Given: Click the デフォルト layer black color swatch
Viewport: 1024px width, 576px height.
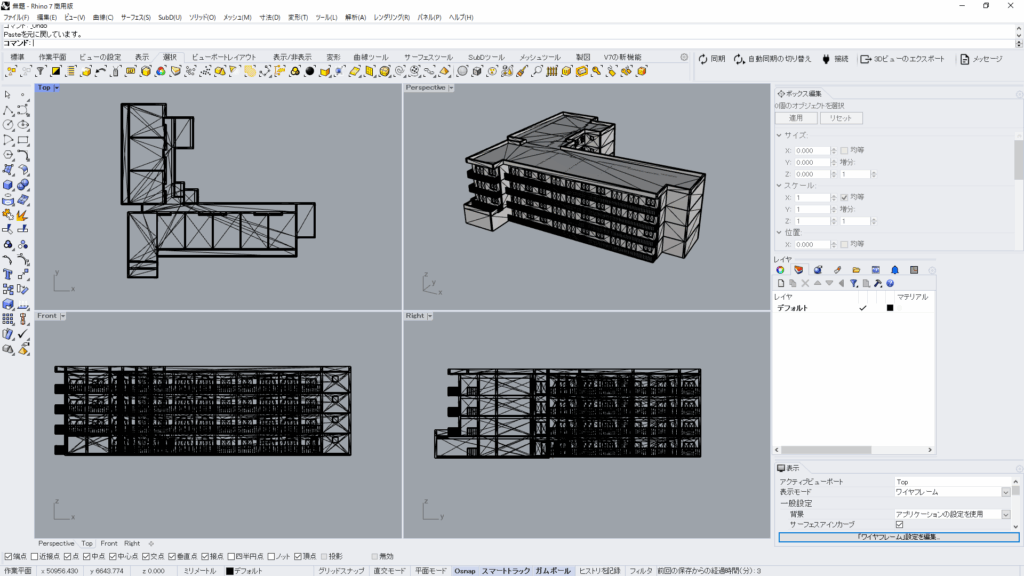Looking at the screenshot, I should [x=889, y=308].
